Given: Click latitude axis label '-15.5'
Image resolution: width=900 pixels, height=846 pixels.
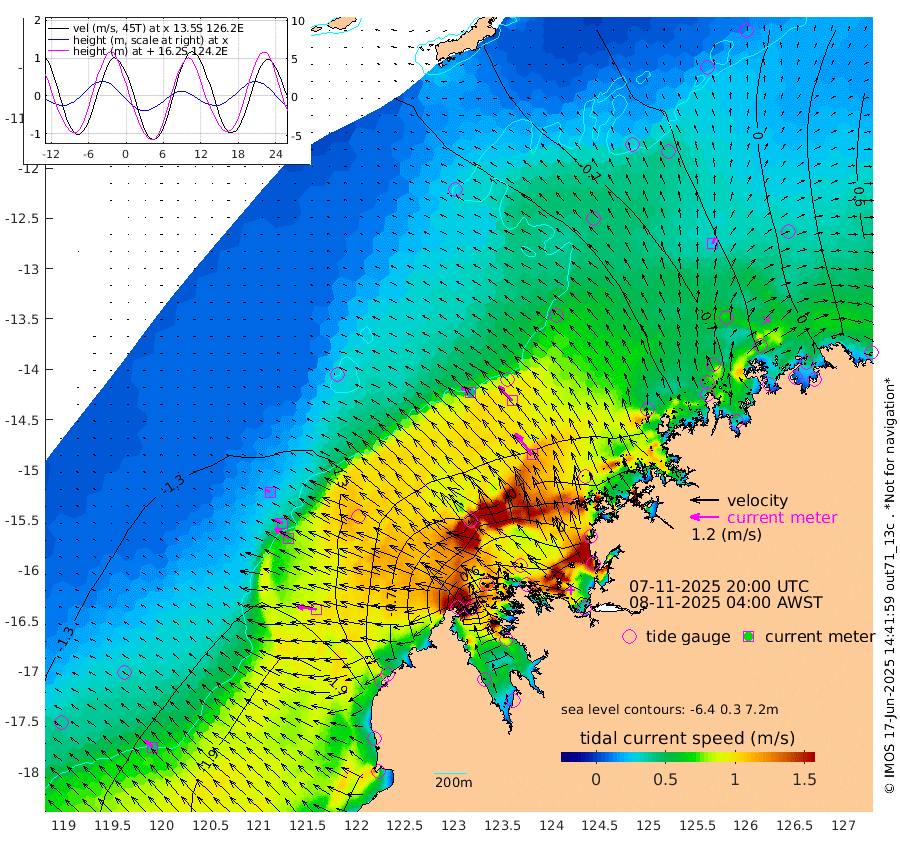Looking at the screenshot, I should (22, 521).
